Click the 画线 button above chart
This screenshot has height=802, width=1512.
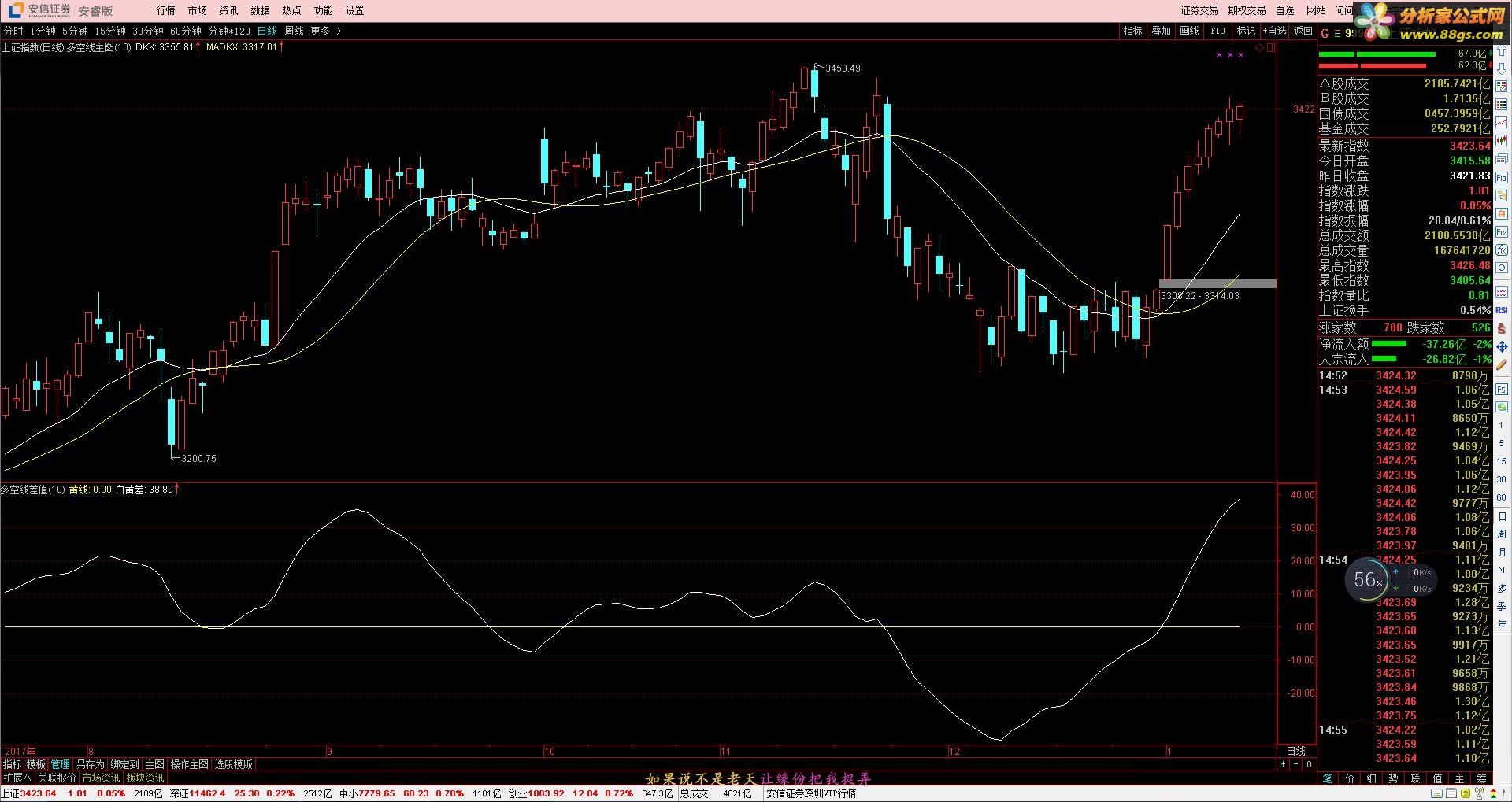pos(1189,31)
